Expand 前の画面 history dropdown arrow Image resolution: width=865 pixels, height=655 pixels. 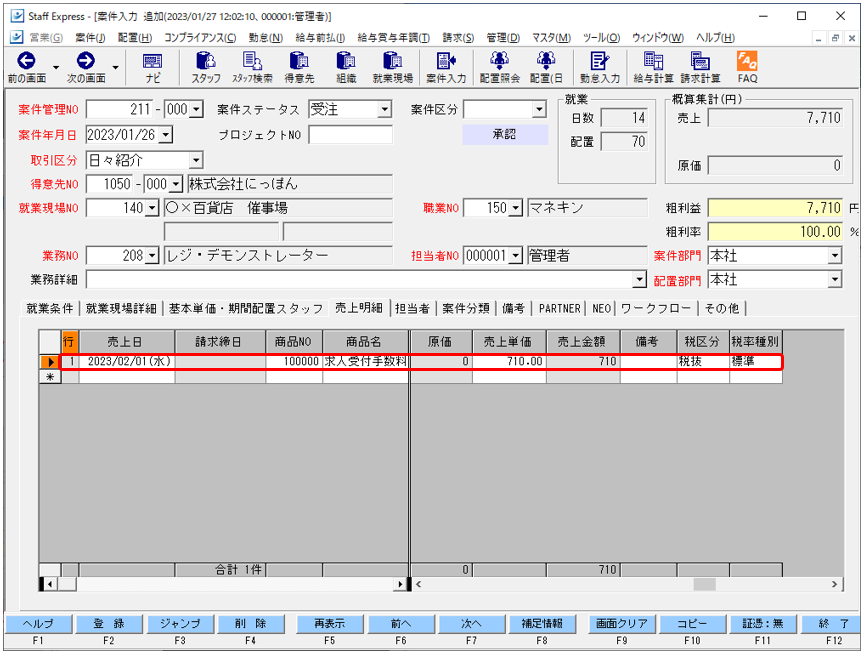[x=56, y=67]
